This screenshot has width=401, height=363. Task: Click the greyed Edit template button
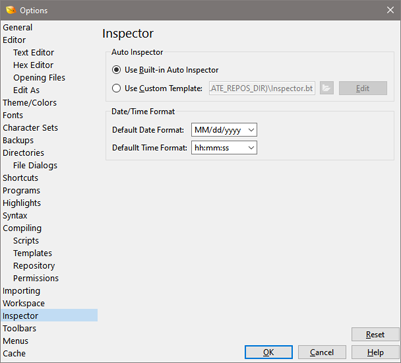click(x=363, y=88)
